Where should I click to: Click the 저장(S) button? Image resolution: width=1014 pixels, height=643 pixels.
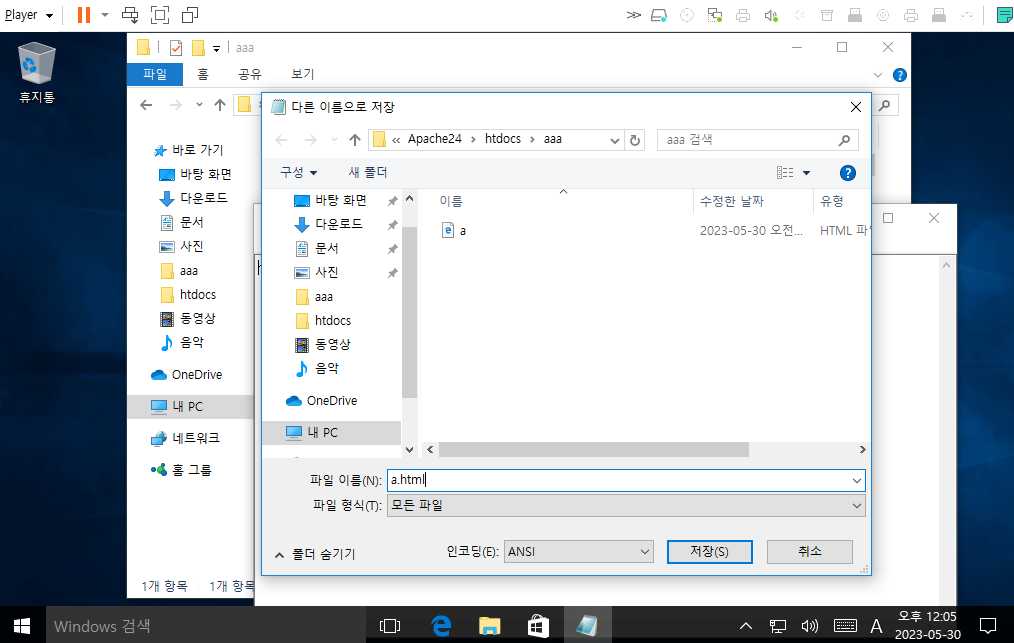click(709, 552)
